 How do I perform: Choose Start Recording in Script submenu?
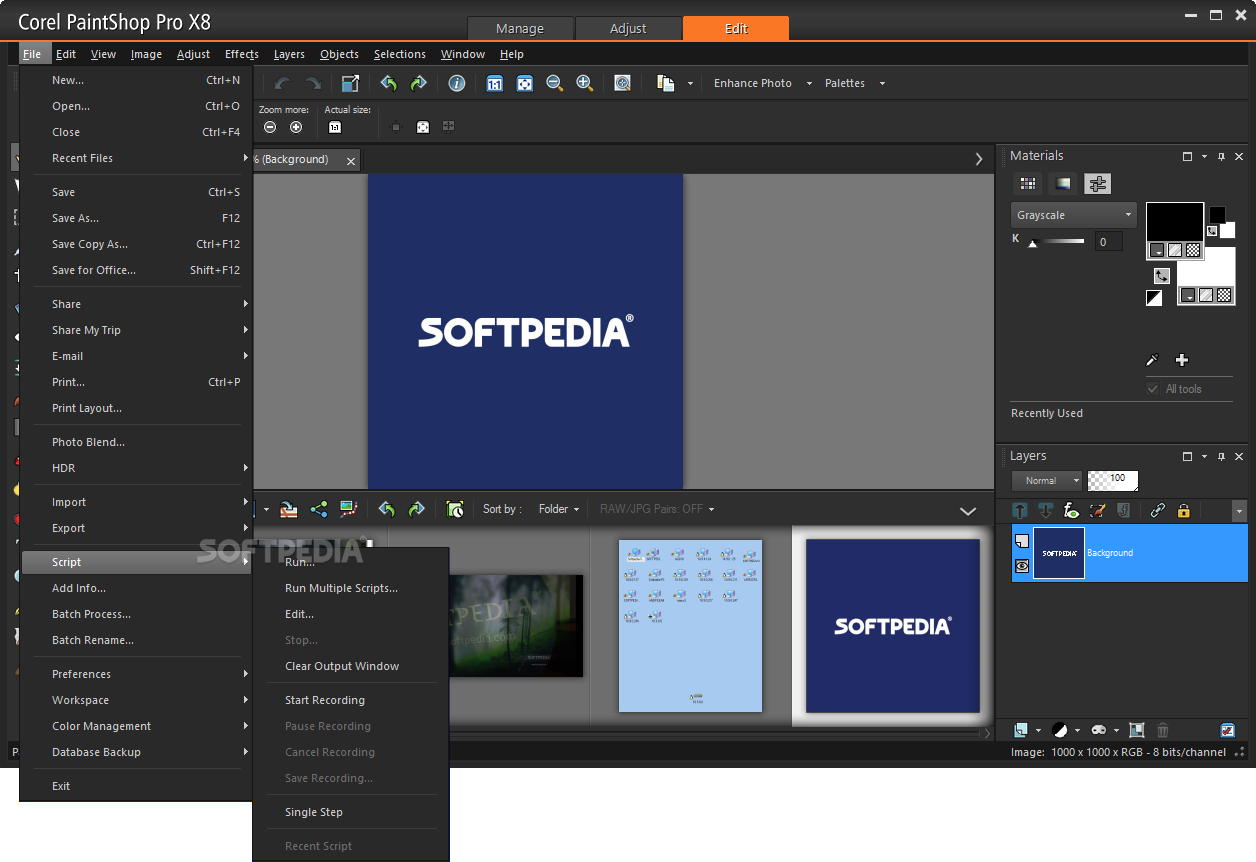[350, 700]
